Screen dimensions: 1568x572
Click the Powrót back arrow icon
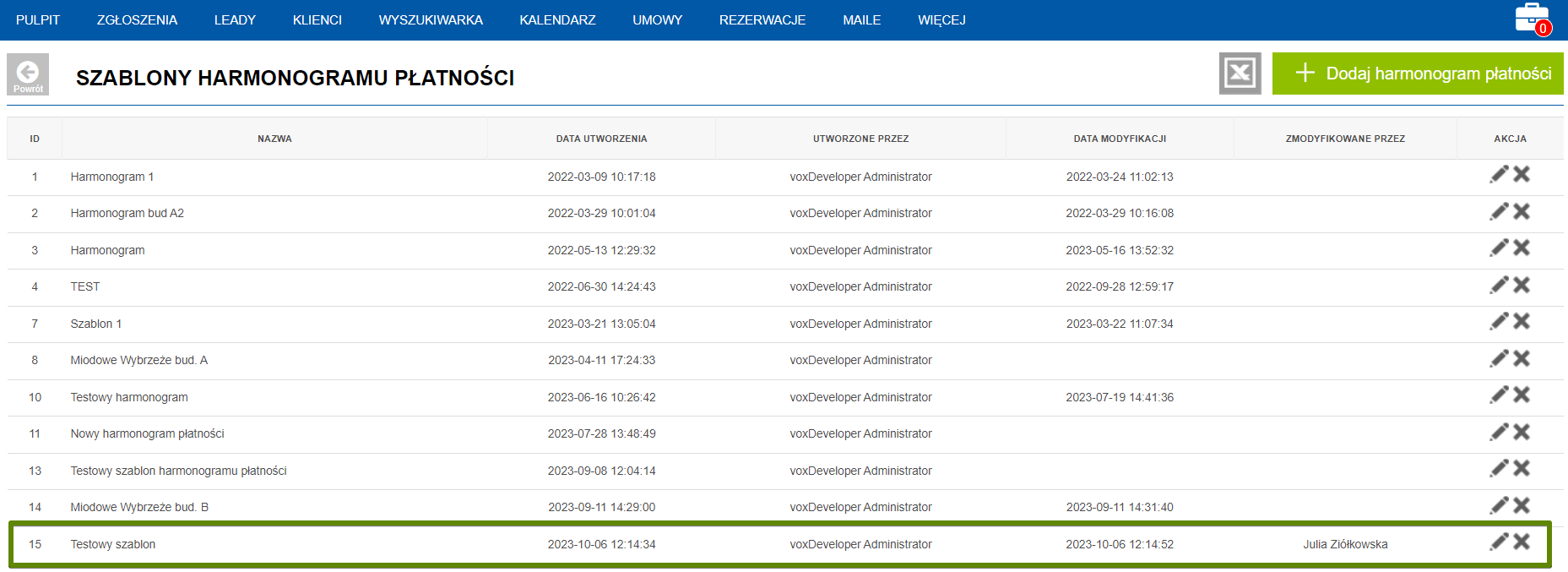tap(28, 74)
